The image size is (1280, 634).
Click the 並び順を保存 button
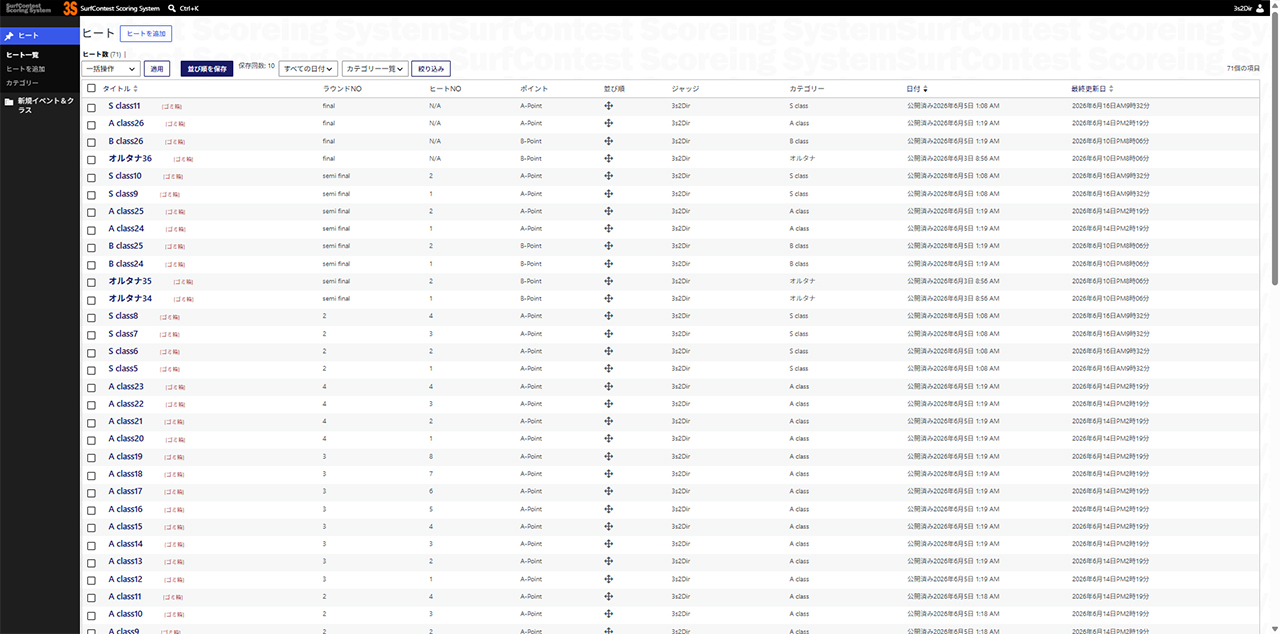point(207,69)
